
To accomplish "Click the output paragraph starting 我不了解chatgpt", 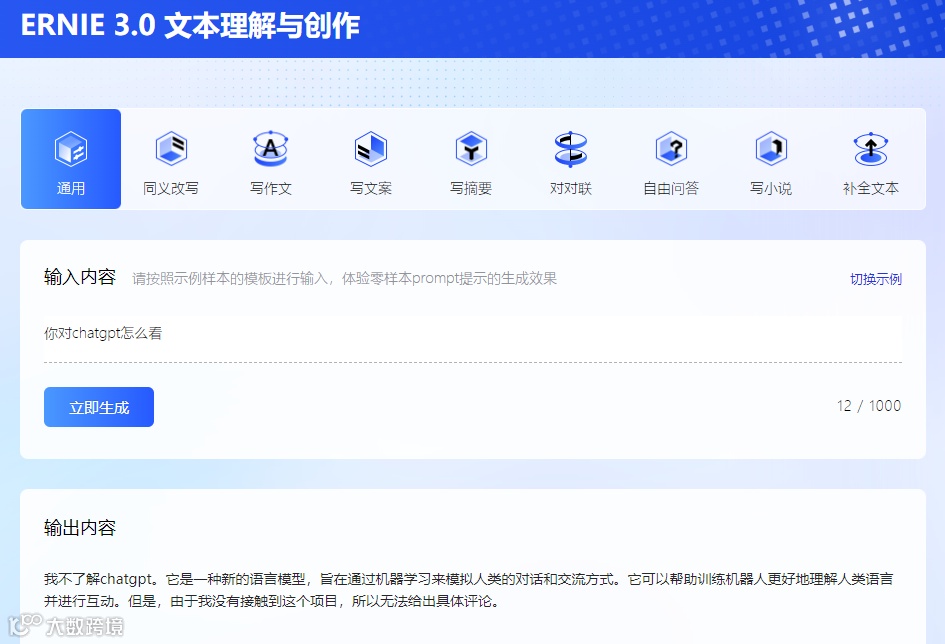I will click(x=468, y=590).
